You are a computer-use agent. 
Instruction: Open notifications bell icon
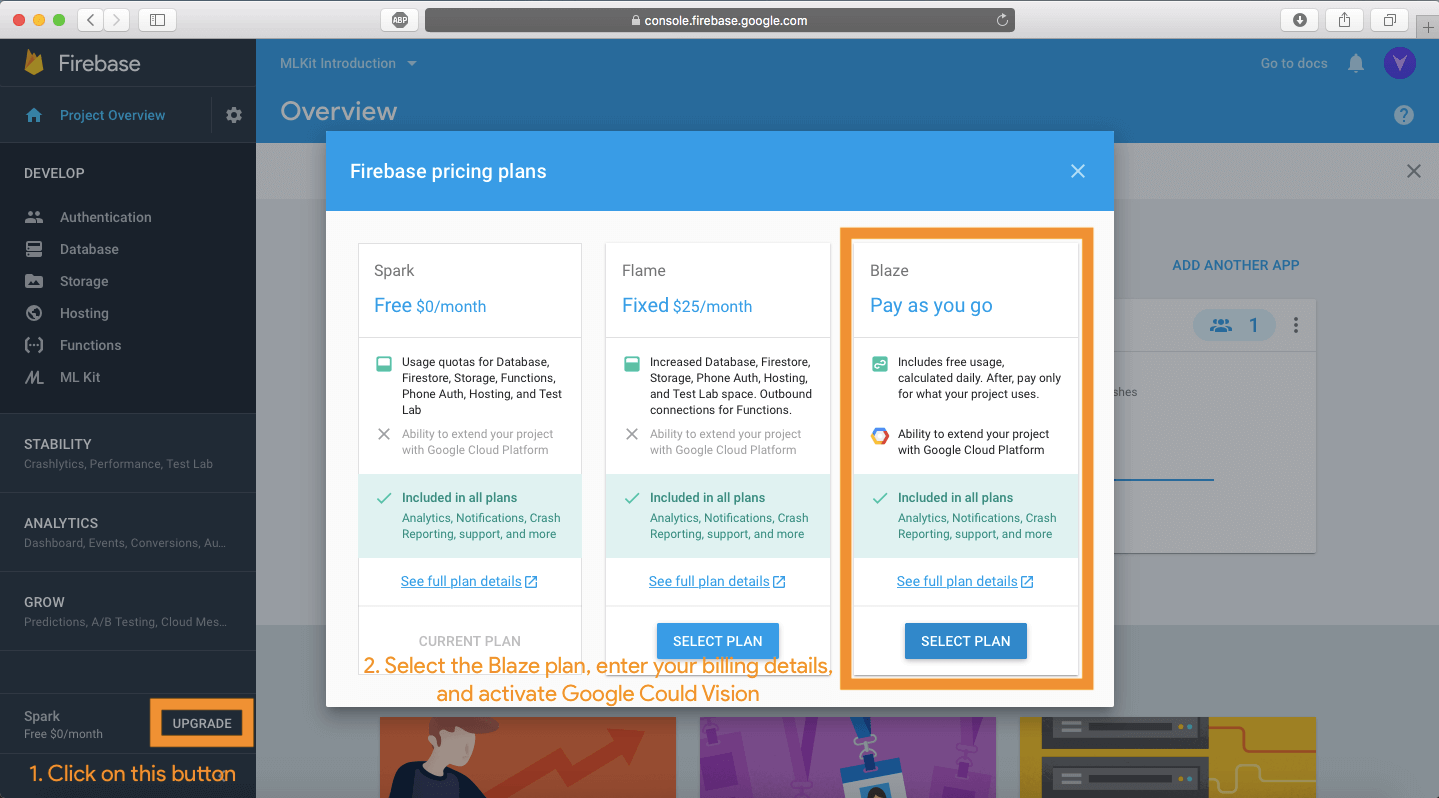1356,63
